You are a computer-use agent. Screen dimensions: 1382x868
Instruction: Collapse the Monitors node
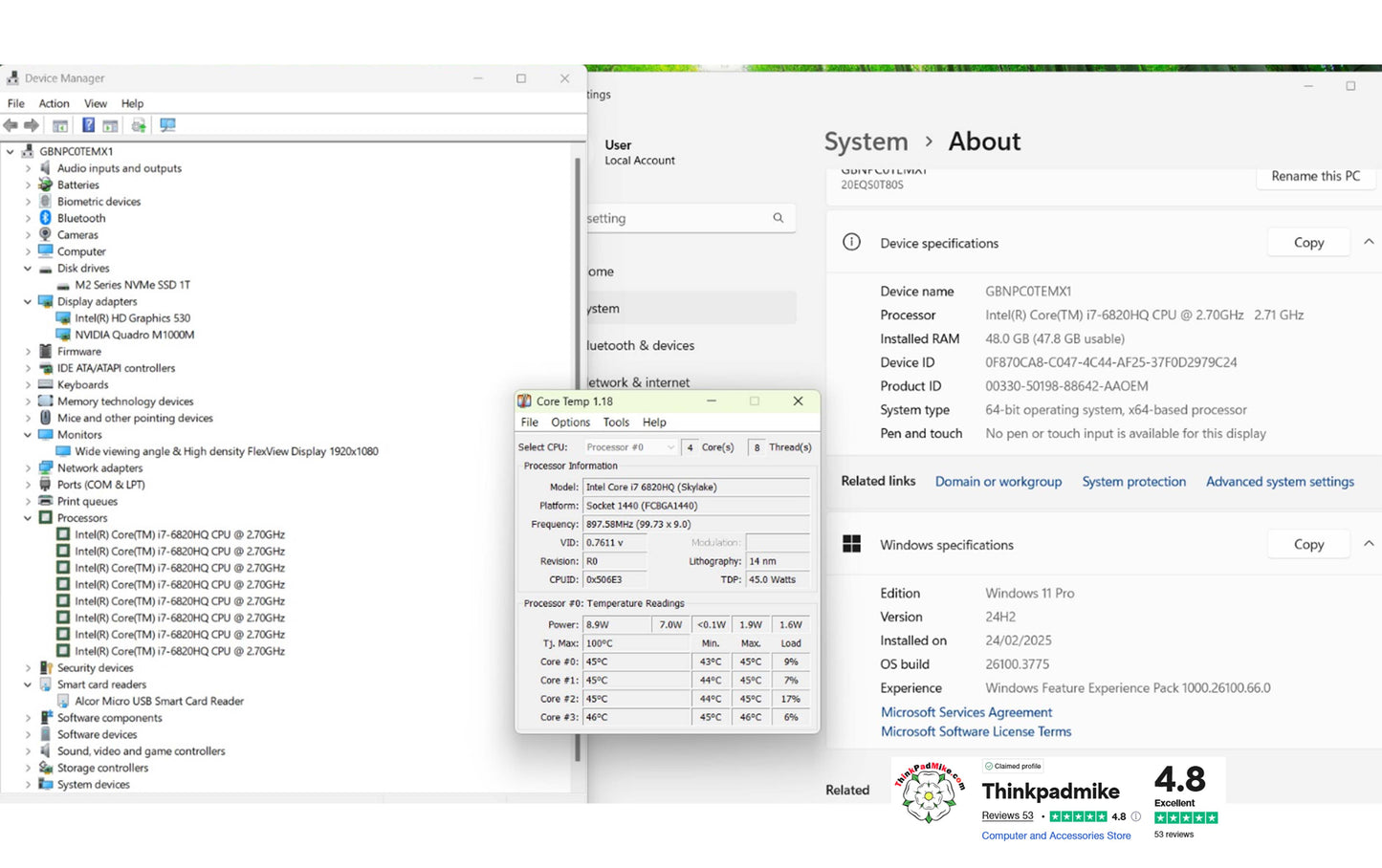tap(28, 435)
